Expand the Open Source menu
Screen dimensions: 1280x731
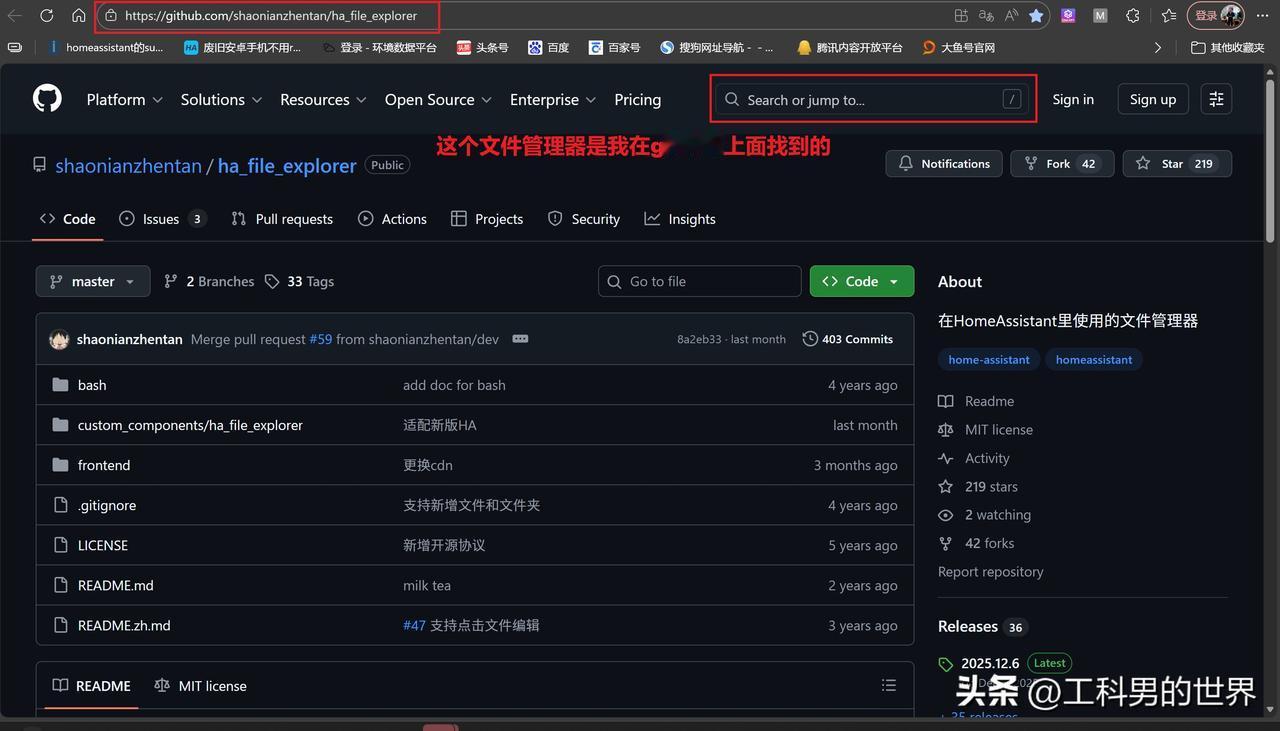pyautogui.click(x=438, y=99)
